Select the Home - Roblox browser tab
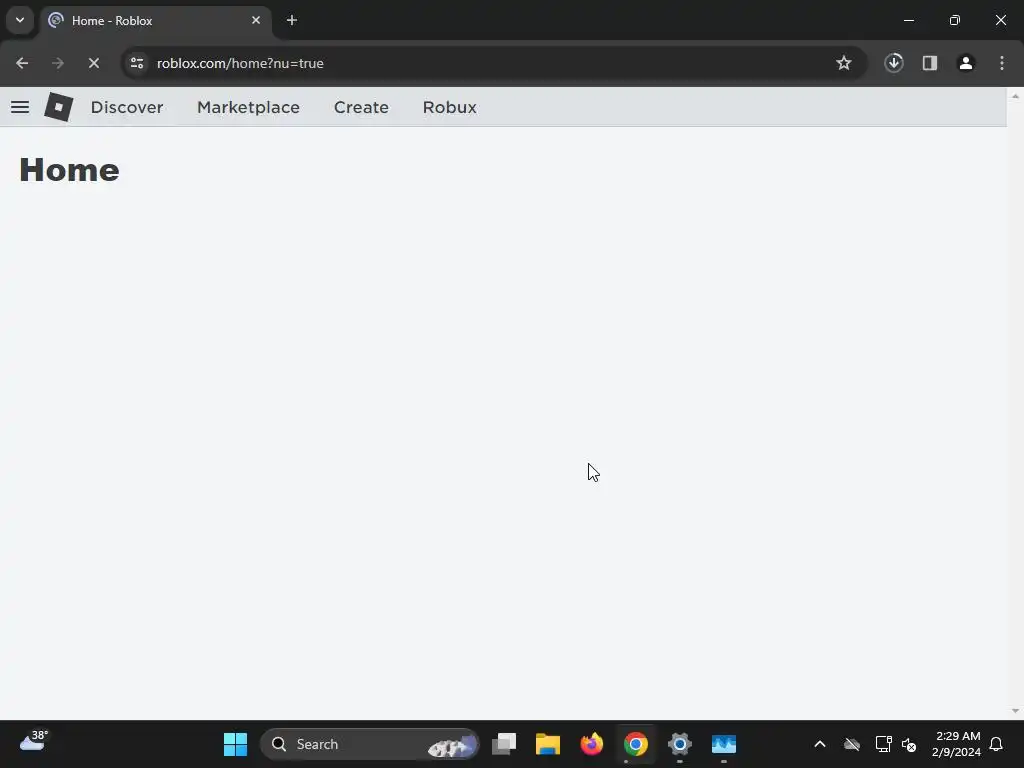 [157, 21]
